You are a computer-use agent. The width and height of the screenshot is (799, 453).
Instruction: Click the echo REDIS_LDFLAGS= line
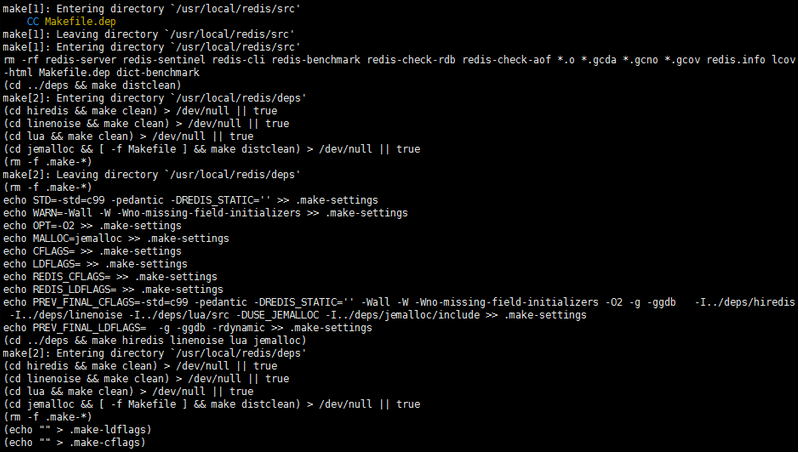point(113,289)
